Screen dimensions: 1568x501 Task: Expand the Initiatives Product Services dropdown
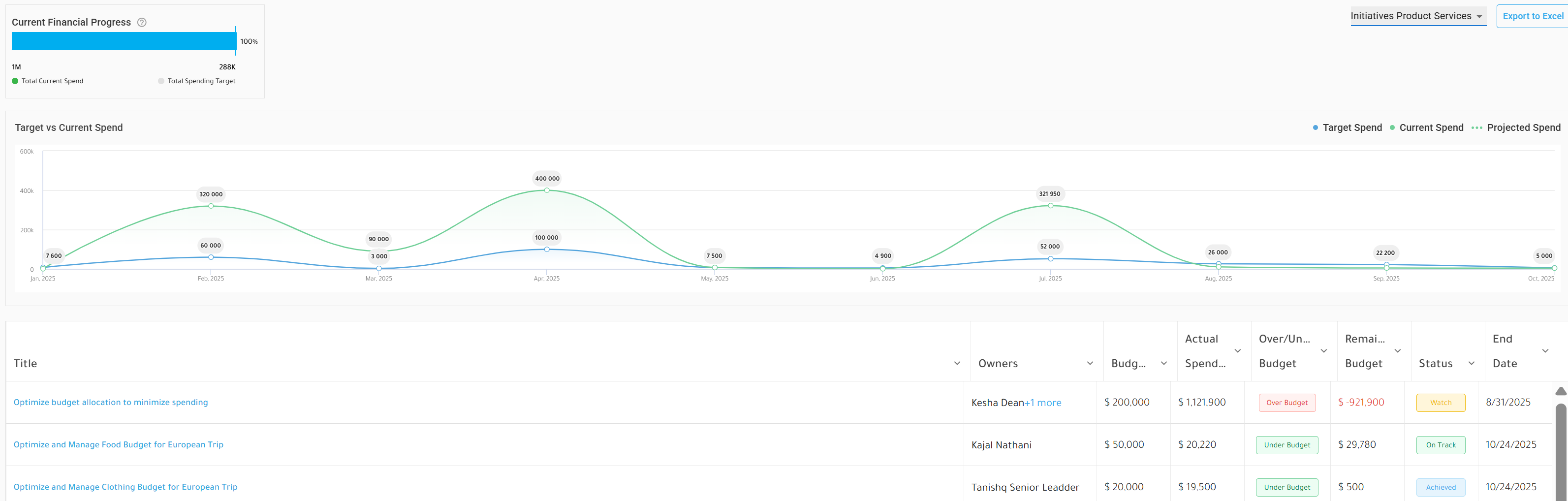(x=1418, y=16)
